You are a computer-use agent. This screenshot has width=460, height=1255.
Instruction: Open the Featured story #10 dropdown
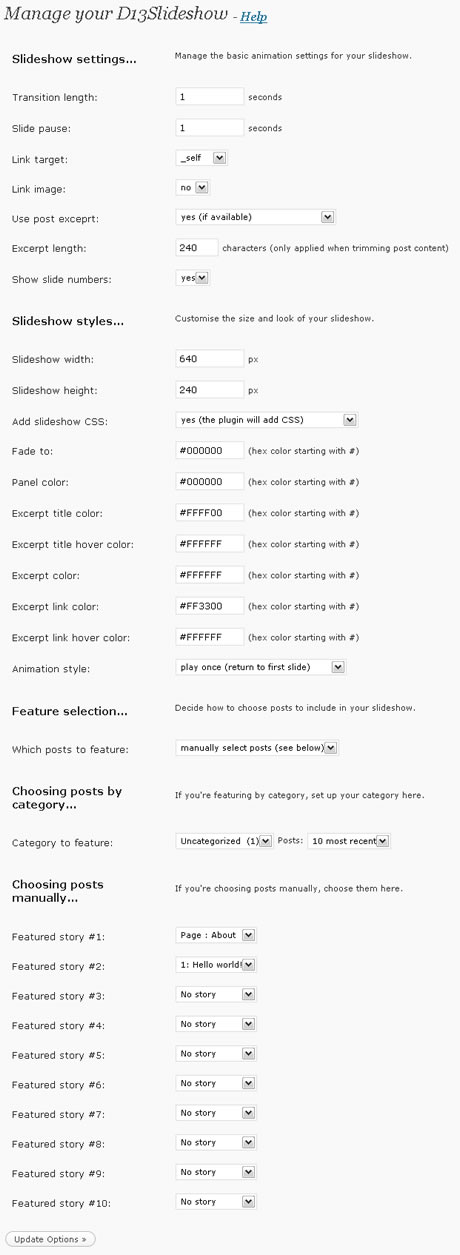pyautogui.click(x=216, y=1202)
